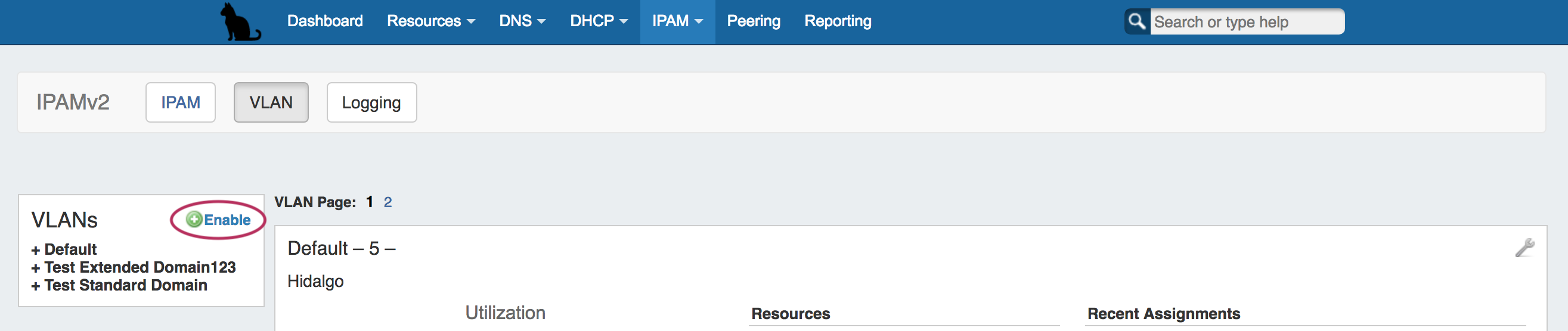Click the search magnifier icon

pos(1136,22)
